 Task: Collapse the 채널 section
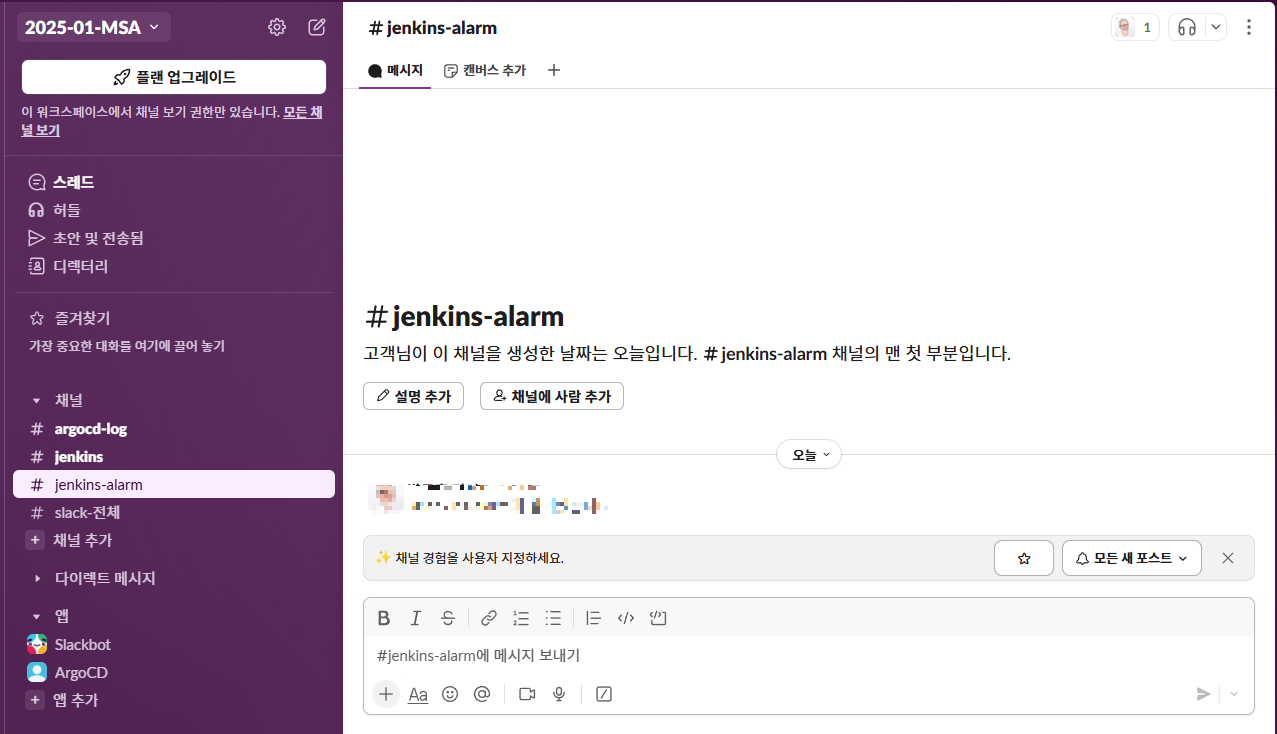point(37,400)
